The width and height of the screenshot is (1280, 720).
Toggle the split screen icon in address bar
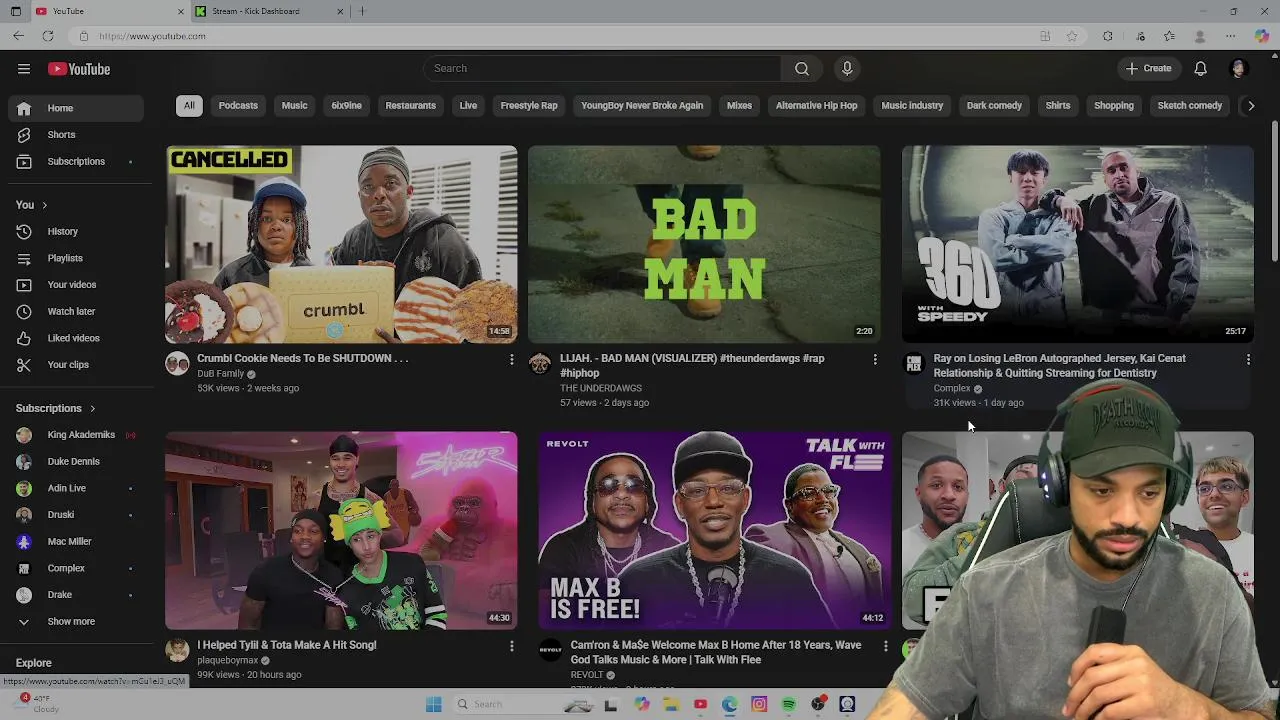(x=1045, y=36)
